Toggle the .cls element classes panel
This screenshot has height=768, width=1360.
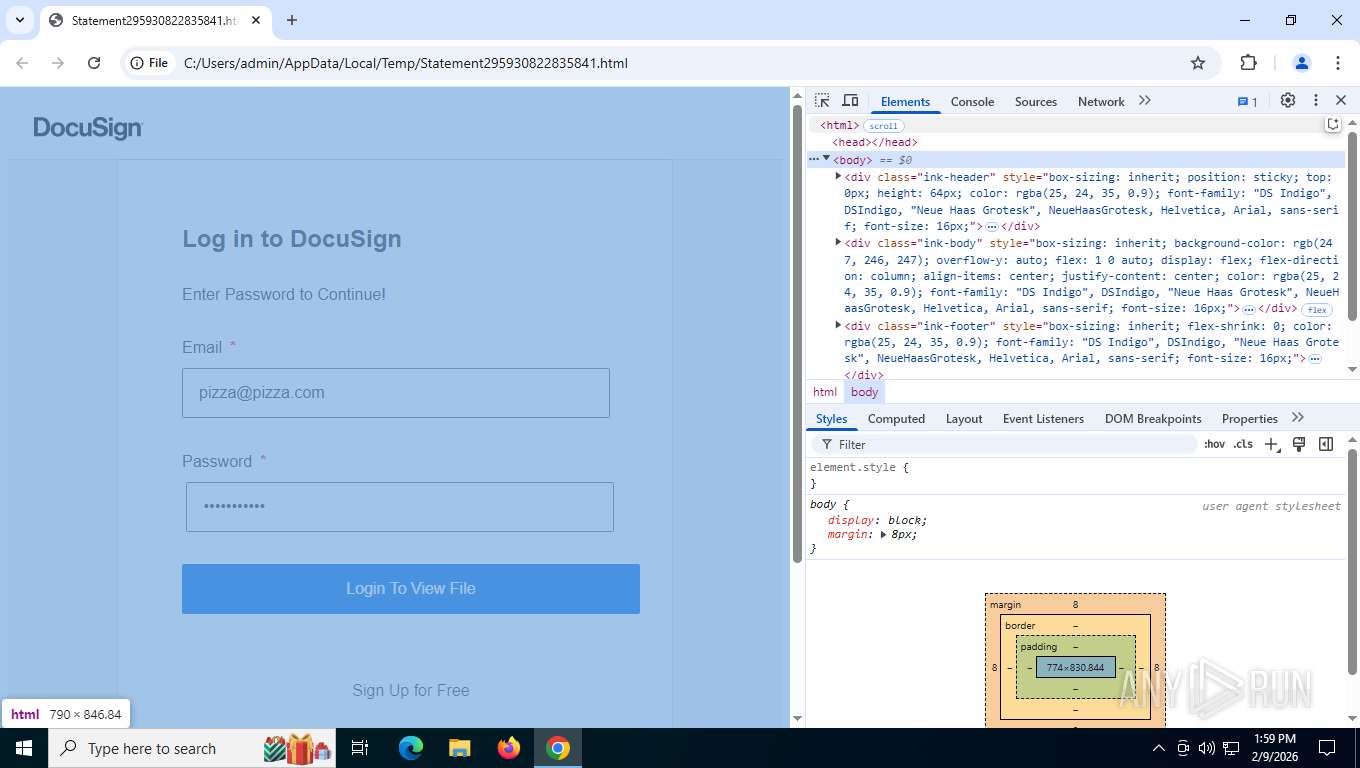pyautogui.click(x=1243, y=444)
